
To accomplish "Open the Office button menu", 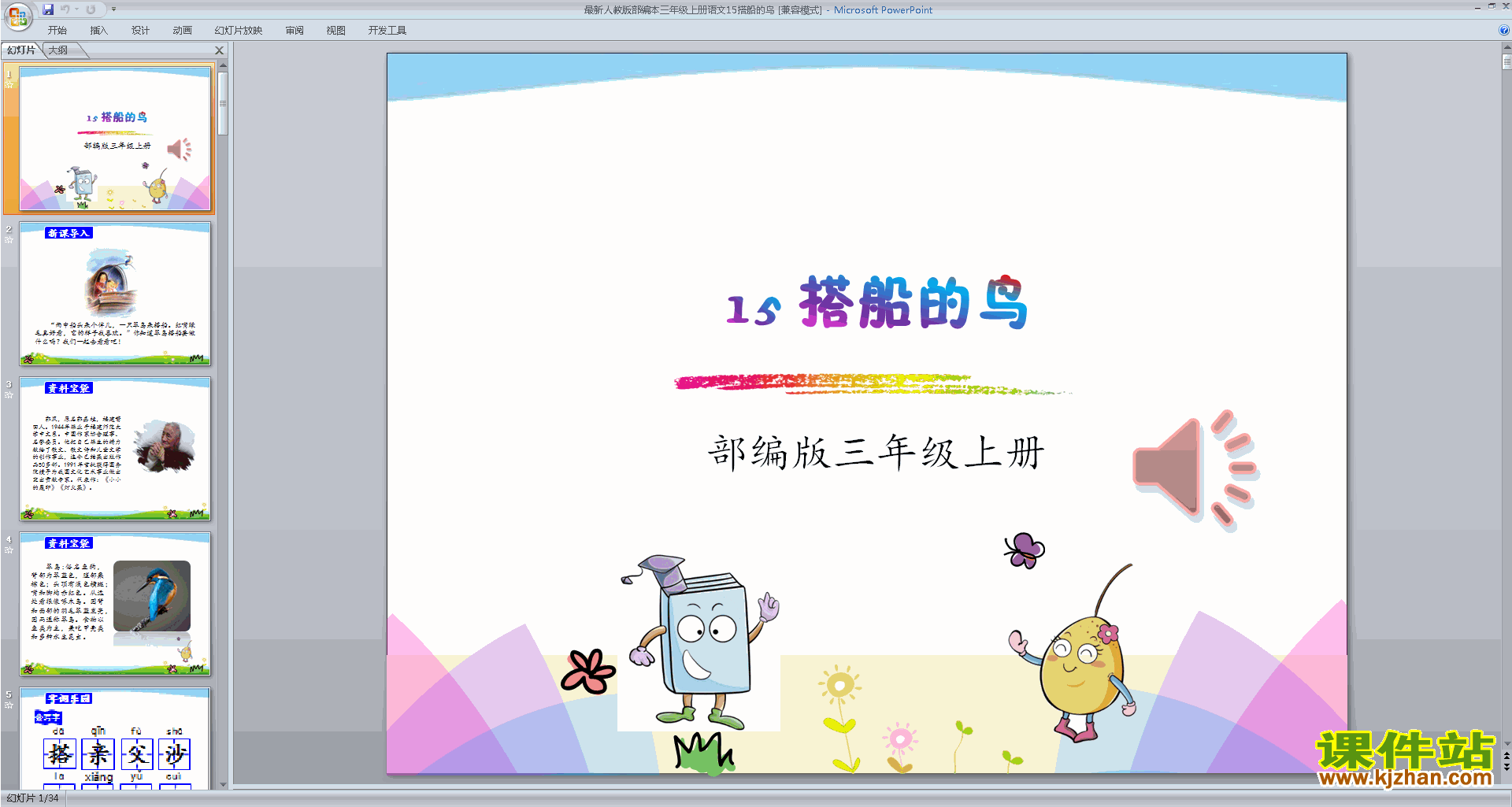I will point(17,16).
